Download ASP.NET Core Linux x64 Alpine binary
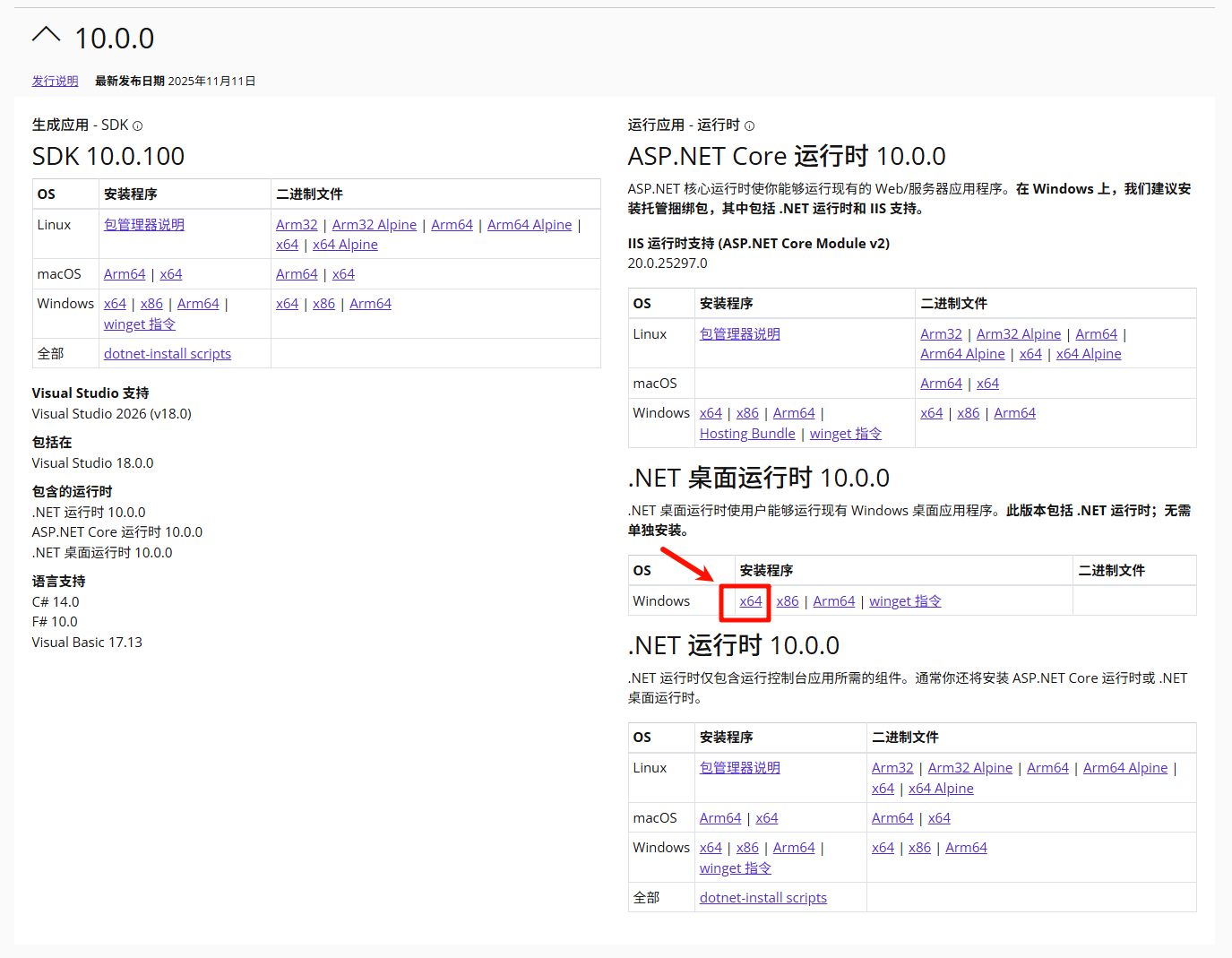This screenshot has height=958, width=1232. pos(1088,354)
